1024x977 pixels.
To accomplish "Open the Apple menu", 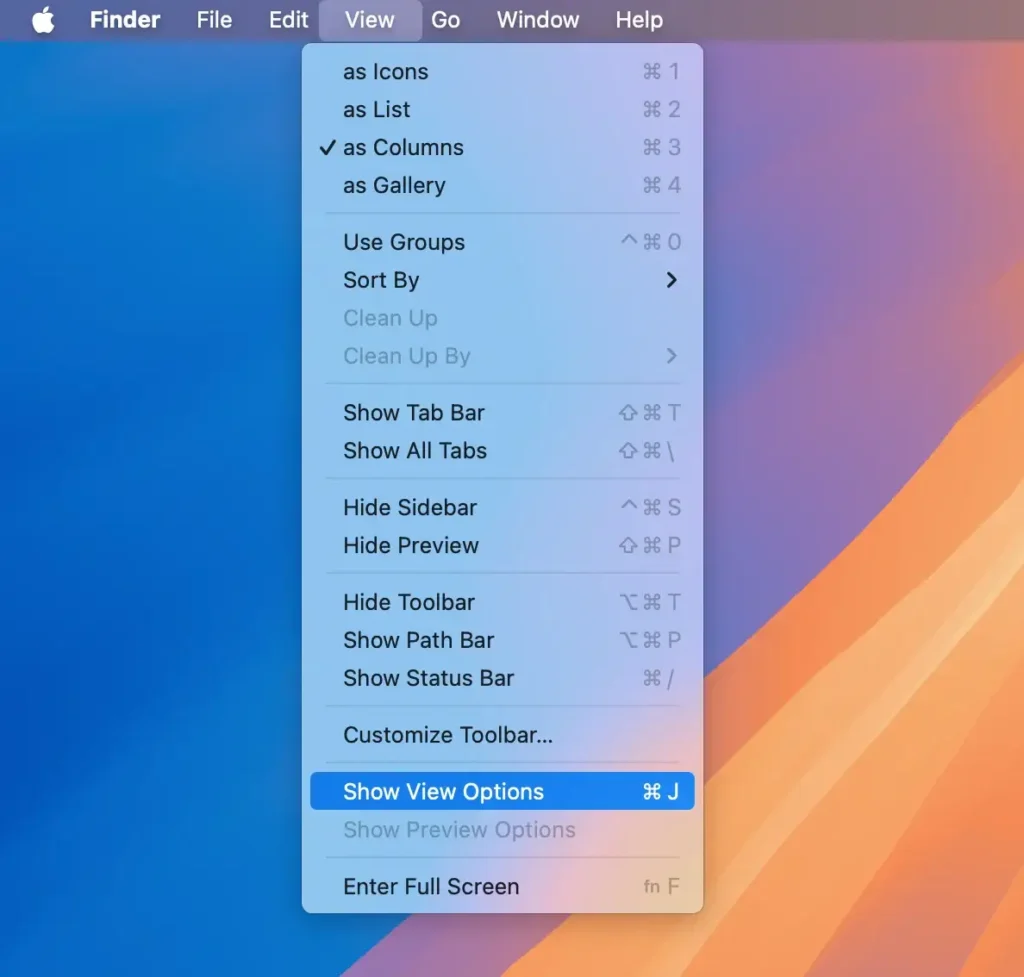I will 43,20.
